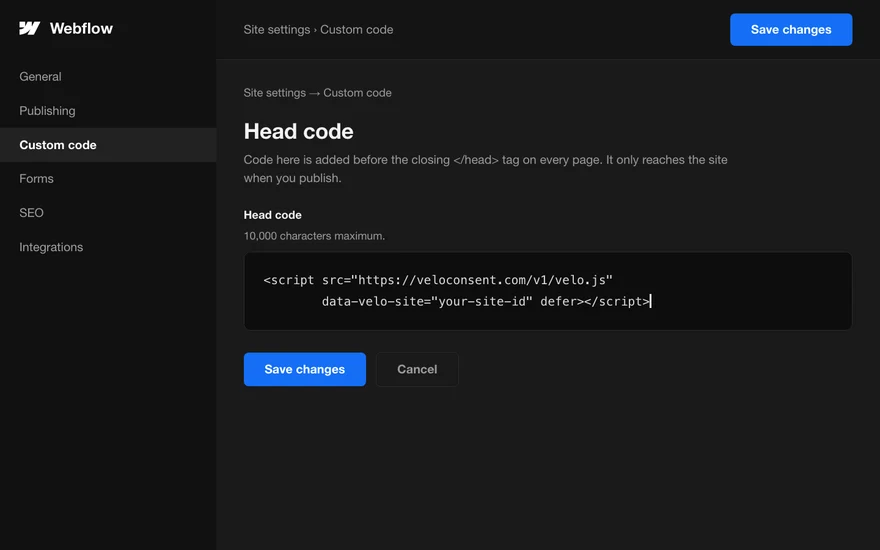Image resolution: width=880 pixels, height=550 pixels.
Task: Click the 10,000 characters maximum note
Action: click(x=314, y=236)
